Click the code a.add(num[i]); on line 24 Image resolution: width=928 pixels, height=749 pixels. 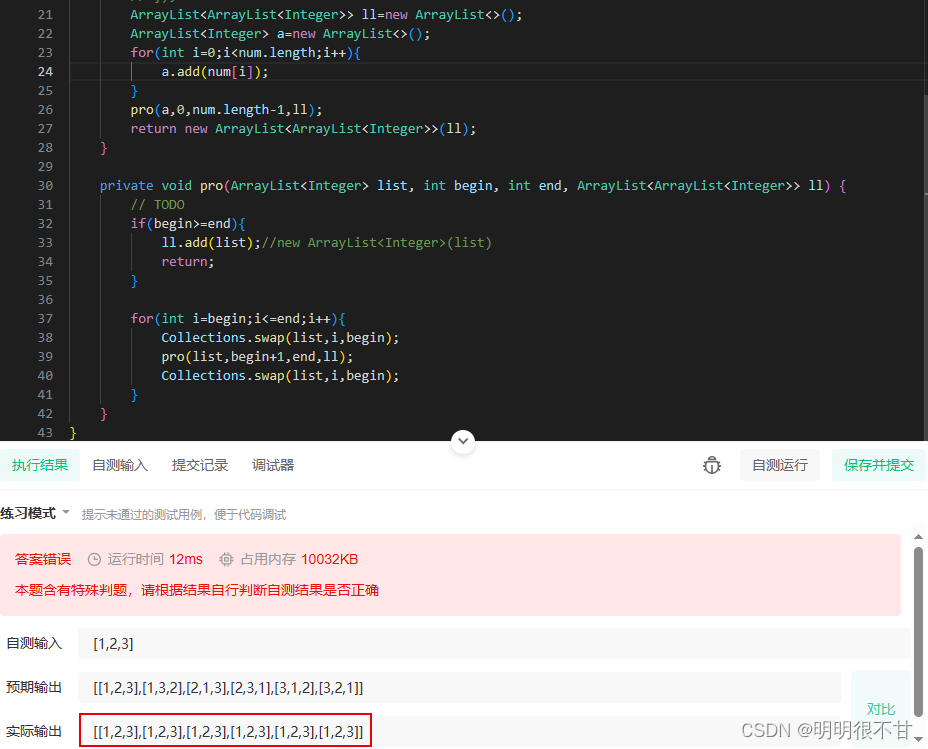215,72
